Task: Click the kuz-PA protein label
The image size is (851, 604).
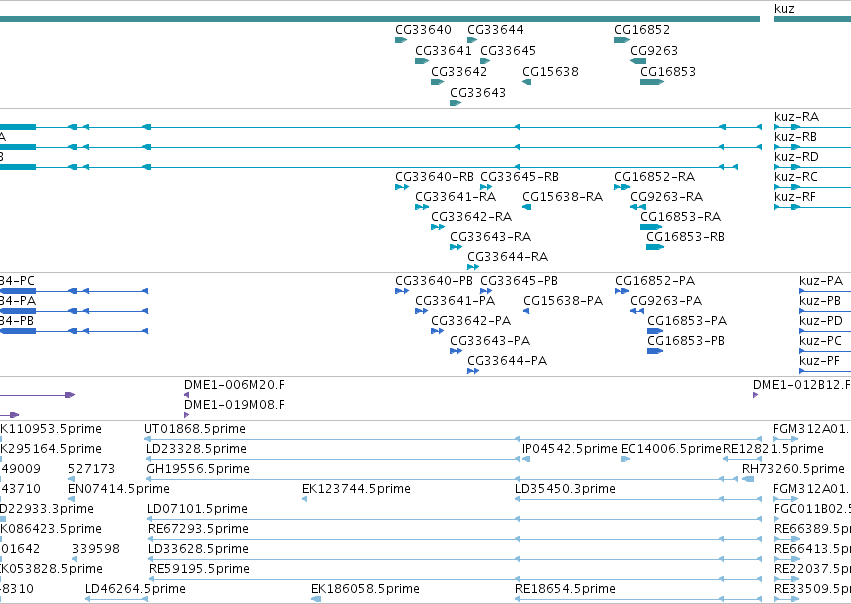Action: pyautogui.click(x=821, y=281)
